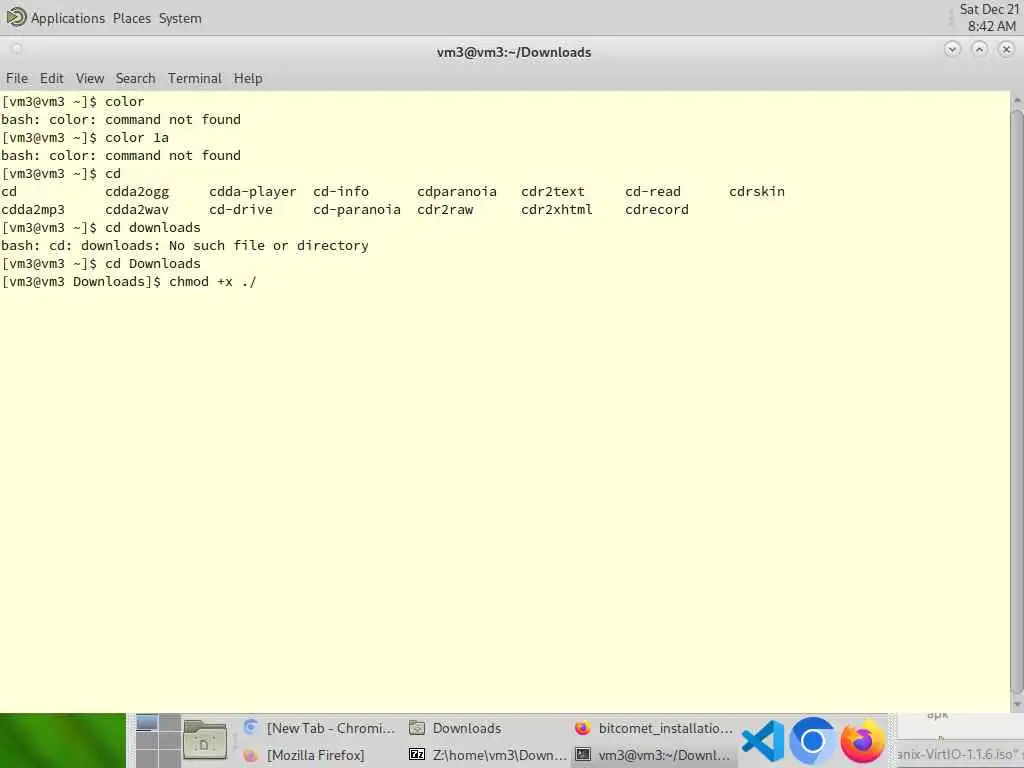Click the scrollbar down arrow
The image size is (1024, 768).
tap(1016, 705)
